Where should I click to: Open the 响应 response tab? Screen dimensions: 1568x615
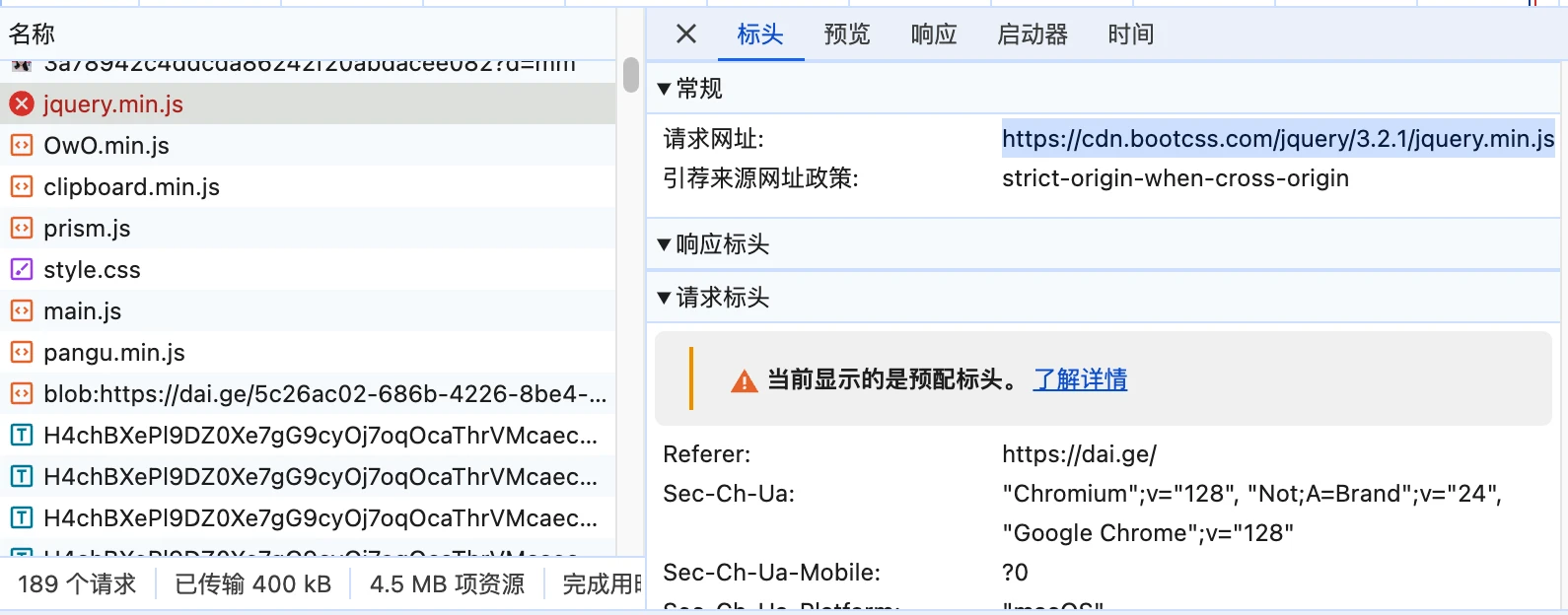(934, 34)
